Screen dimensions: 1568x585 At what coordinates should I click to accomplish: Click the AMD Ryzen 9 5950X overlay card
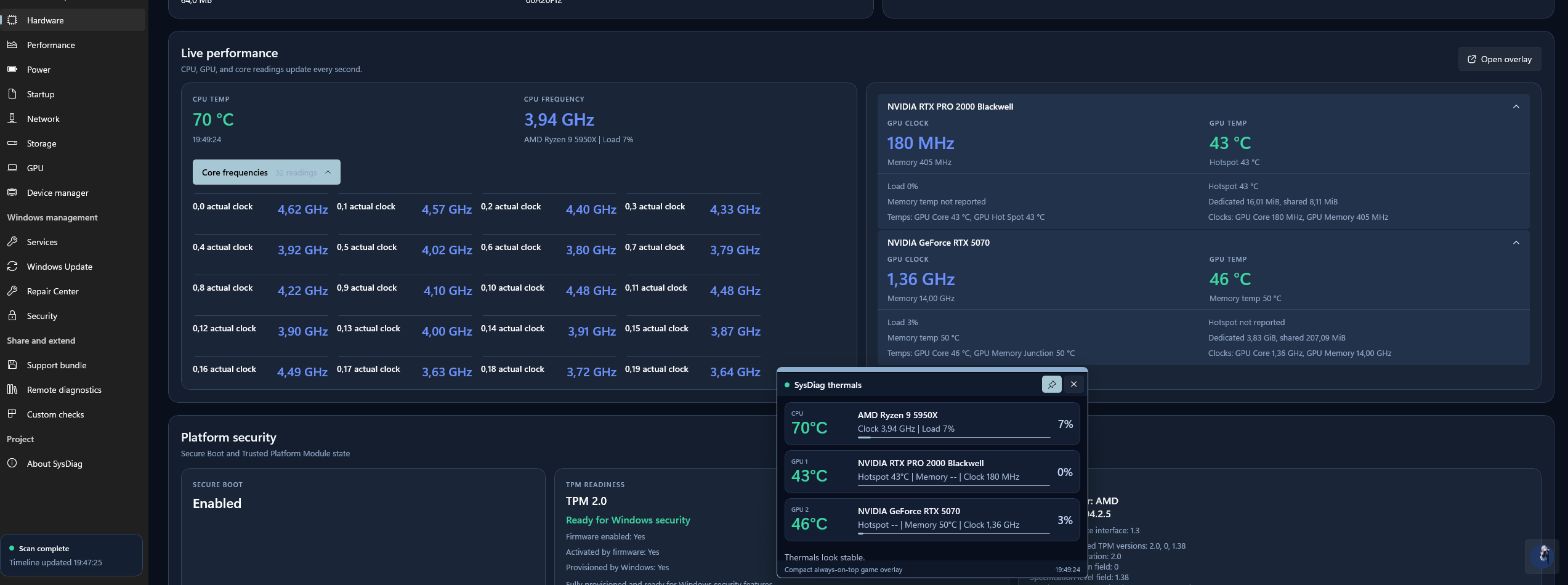(932, 423)
